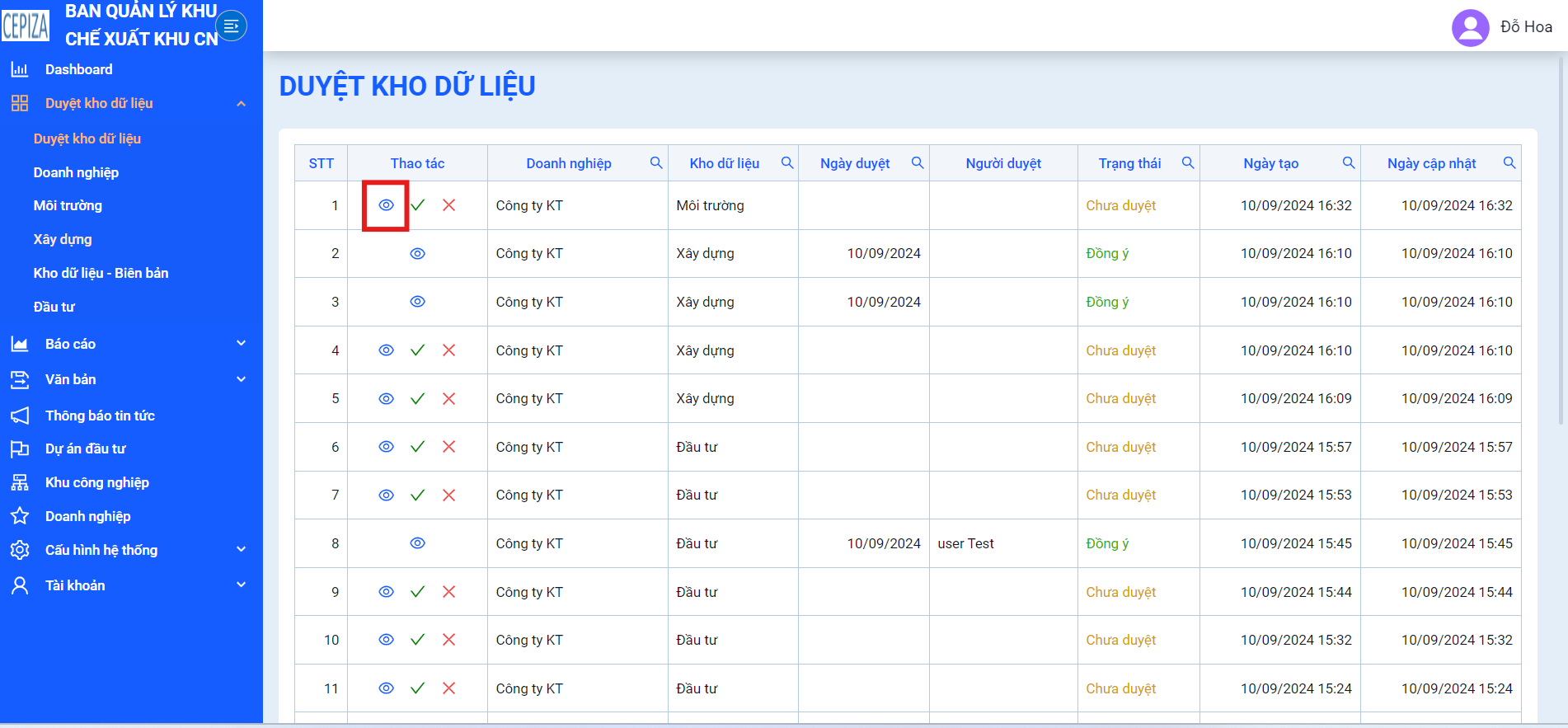Click 'Đồng ý' status in row 2

pyautogui.click(x=1107, y=253)
